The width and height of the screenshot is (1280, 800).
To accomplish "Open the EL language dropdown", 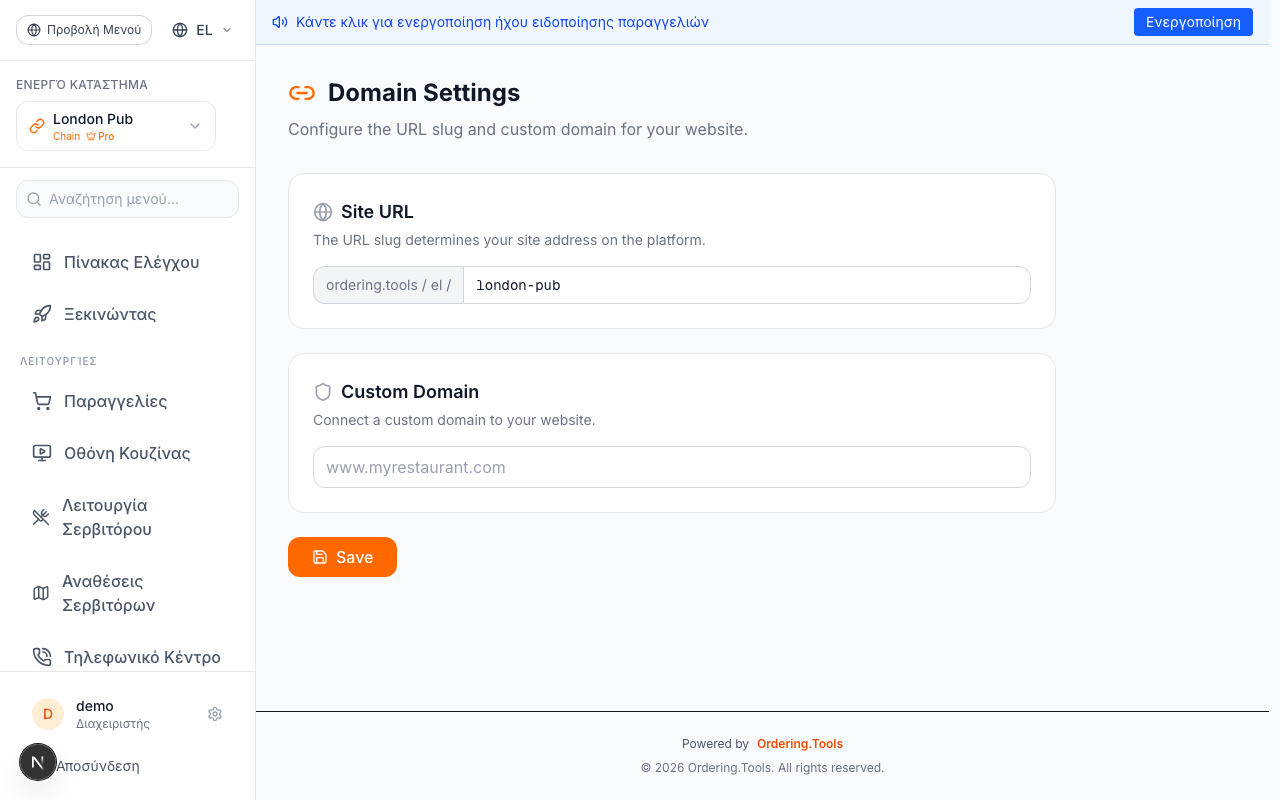I will tap(202, 30).
